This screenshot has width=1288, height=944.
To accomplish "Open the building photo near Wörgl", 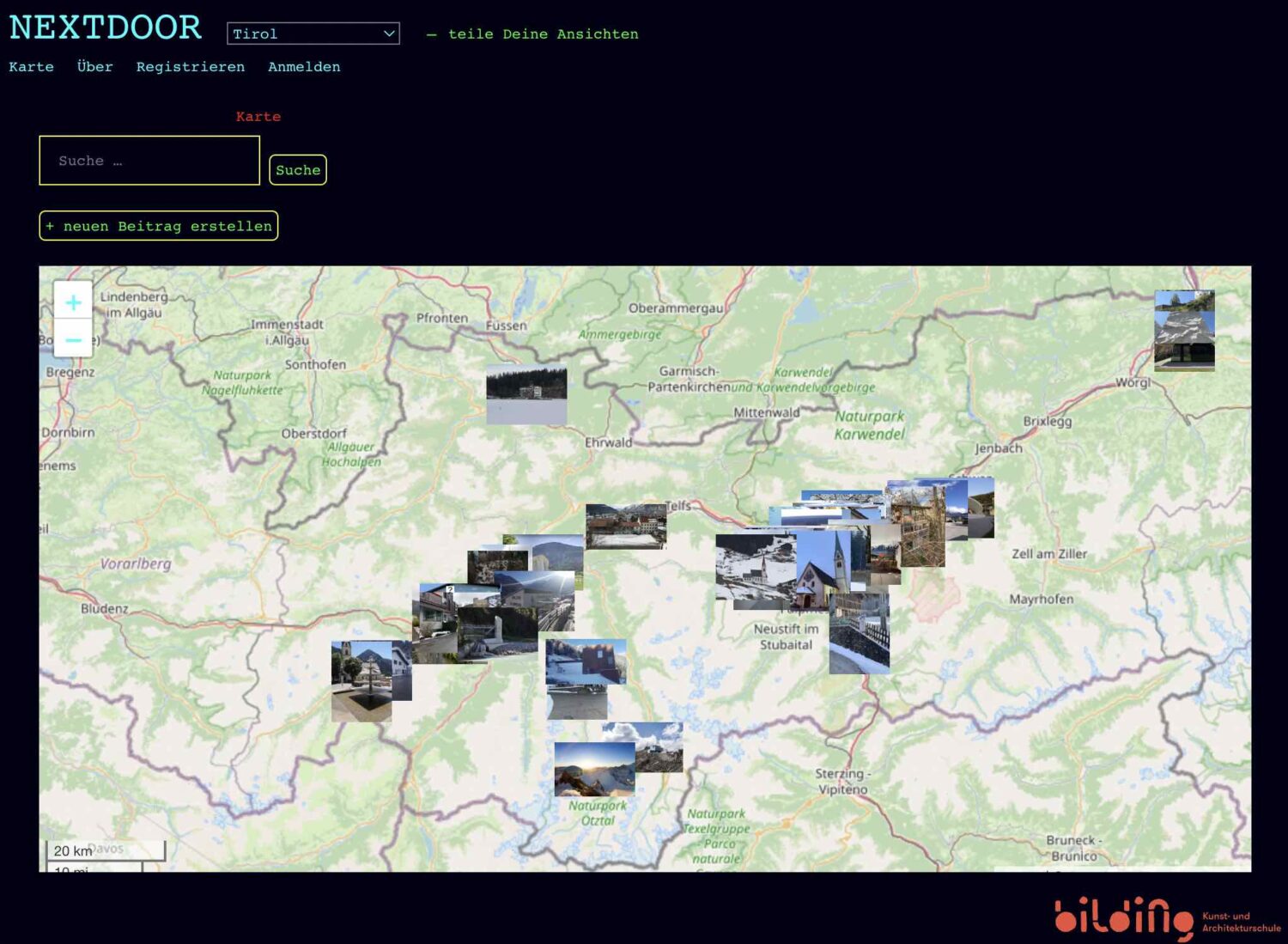I will (x=1184, y=331).
